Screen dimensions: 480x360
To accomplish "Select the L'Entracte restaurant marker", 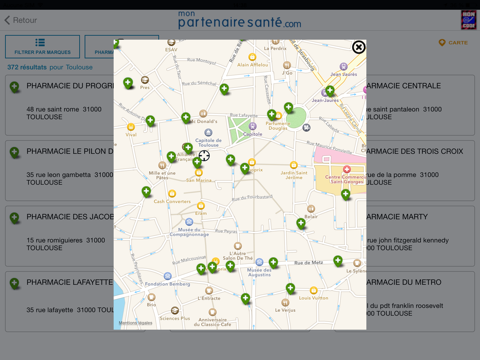I will (209, 291).
